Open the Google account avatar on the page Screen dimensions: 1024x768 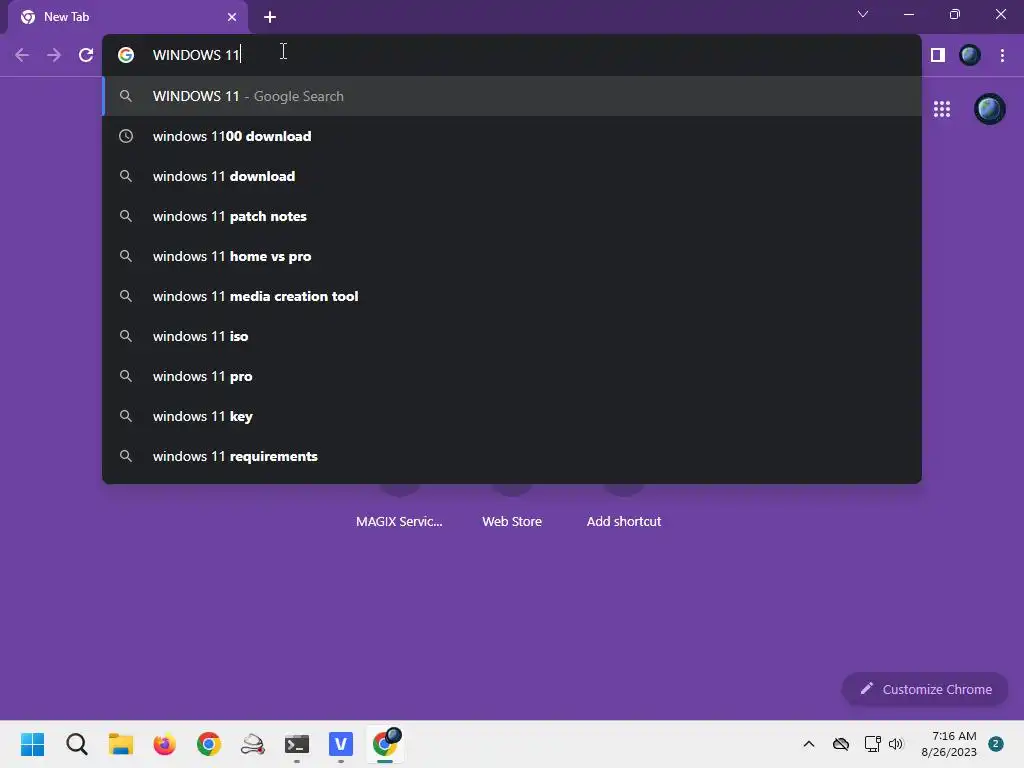(x=989, y=109)
